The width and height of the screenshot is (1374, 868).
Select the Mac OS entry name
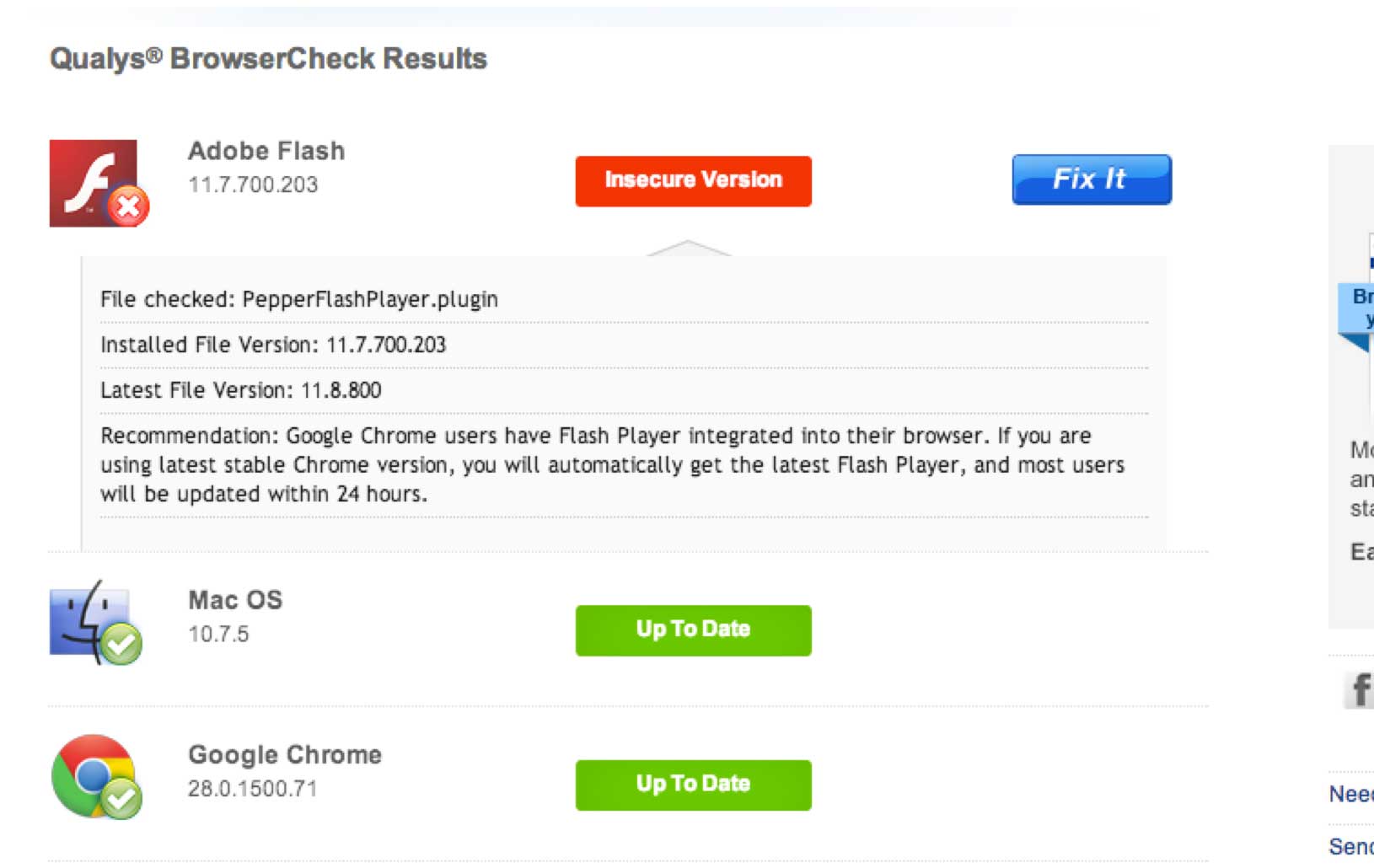pos(235,600)
